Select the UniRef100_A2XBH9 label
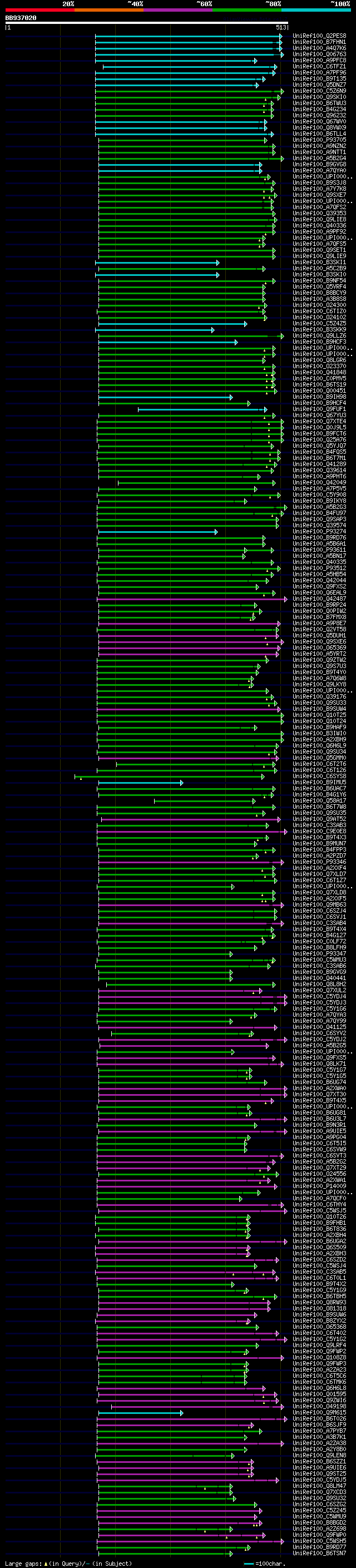 [x=319, y=740]
